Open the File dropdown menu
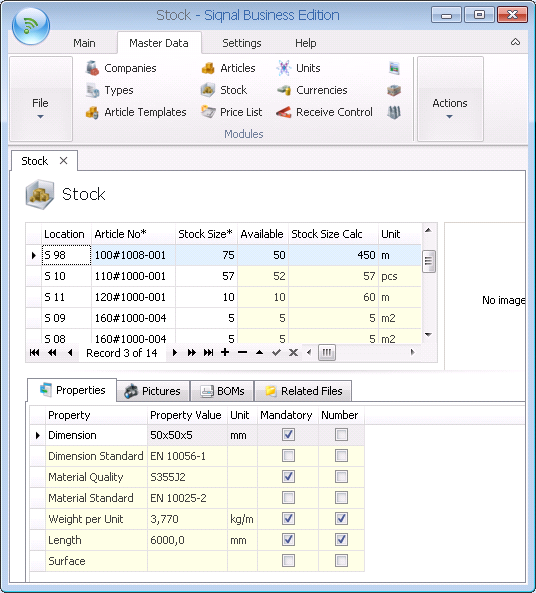Viewport: 536px width, 593px height. tap(40, 99)
